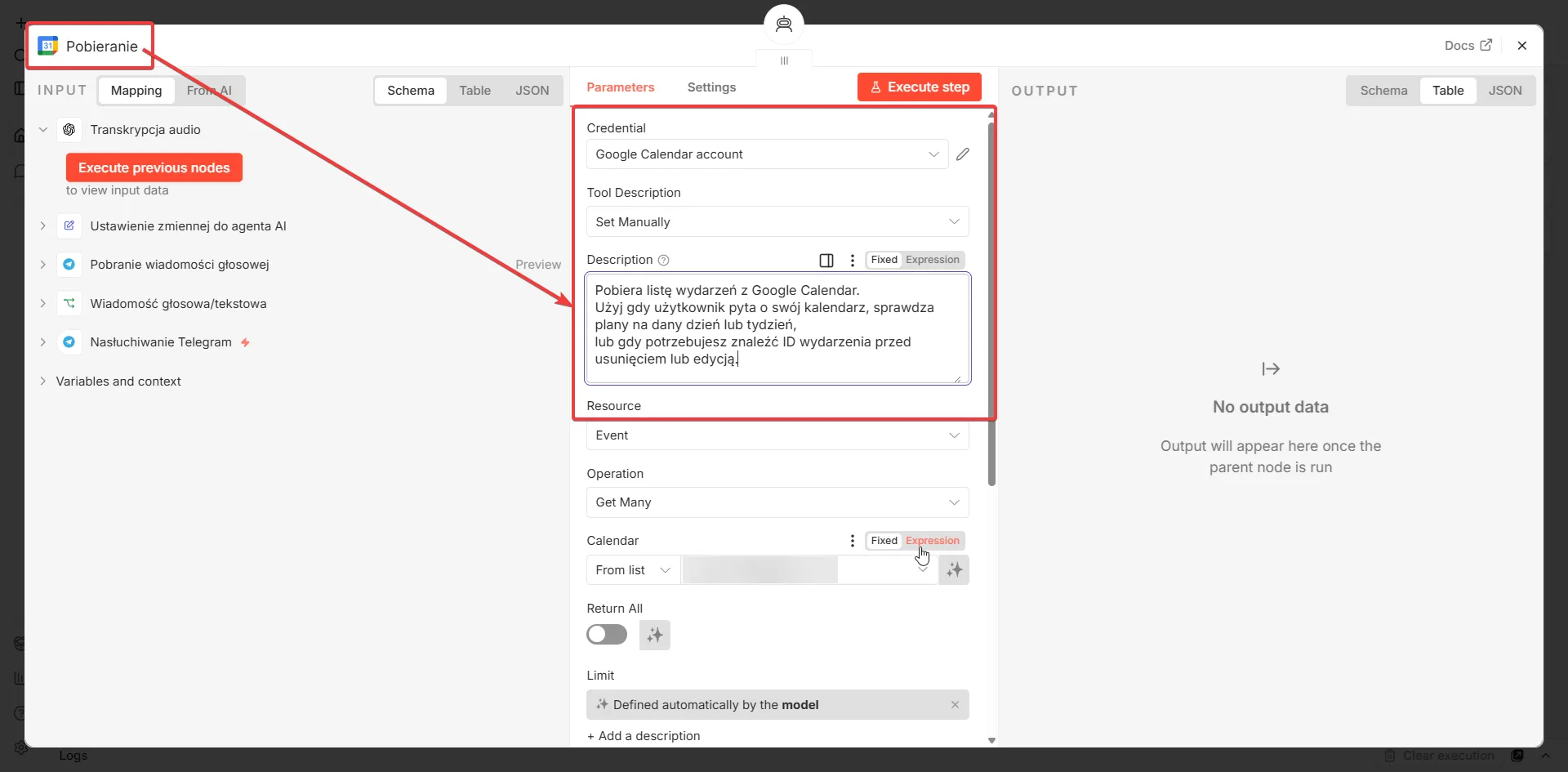Click the panel drag handle under agent icon
This screenshot has height=772, width=1568.
point(784,60)
